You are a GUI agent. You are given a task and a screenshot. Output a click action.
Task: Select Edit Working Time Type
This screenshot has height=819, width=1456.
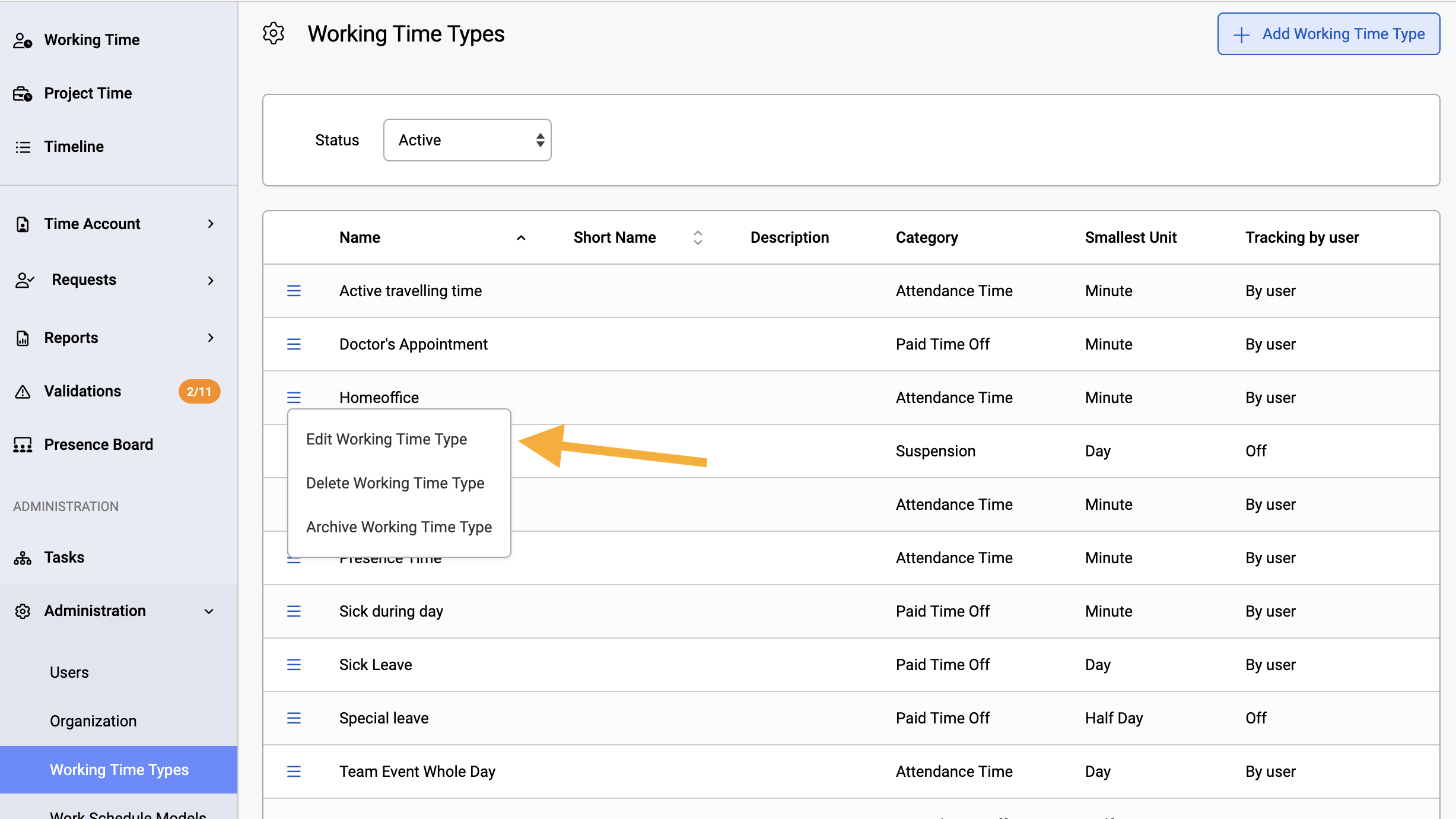387,439
